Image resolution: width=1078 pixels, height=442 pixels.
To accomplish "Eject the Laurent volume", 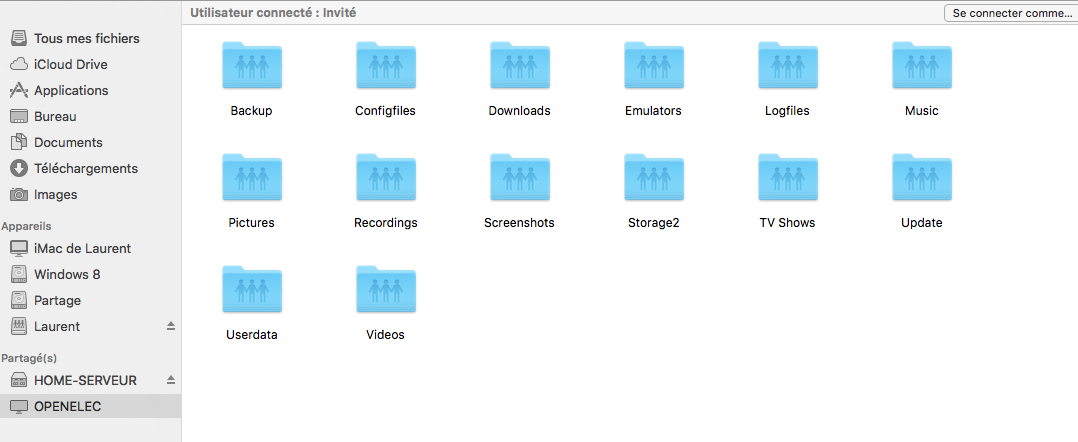I will 171,327.
